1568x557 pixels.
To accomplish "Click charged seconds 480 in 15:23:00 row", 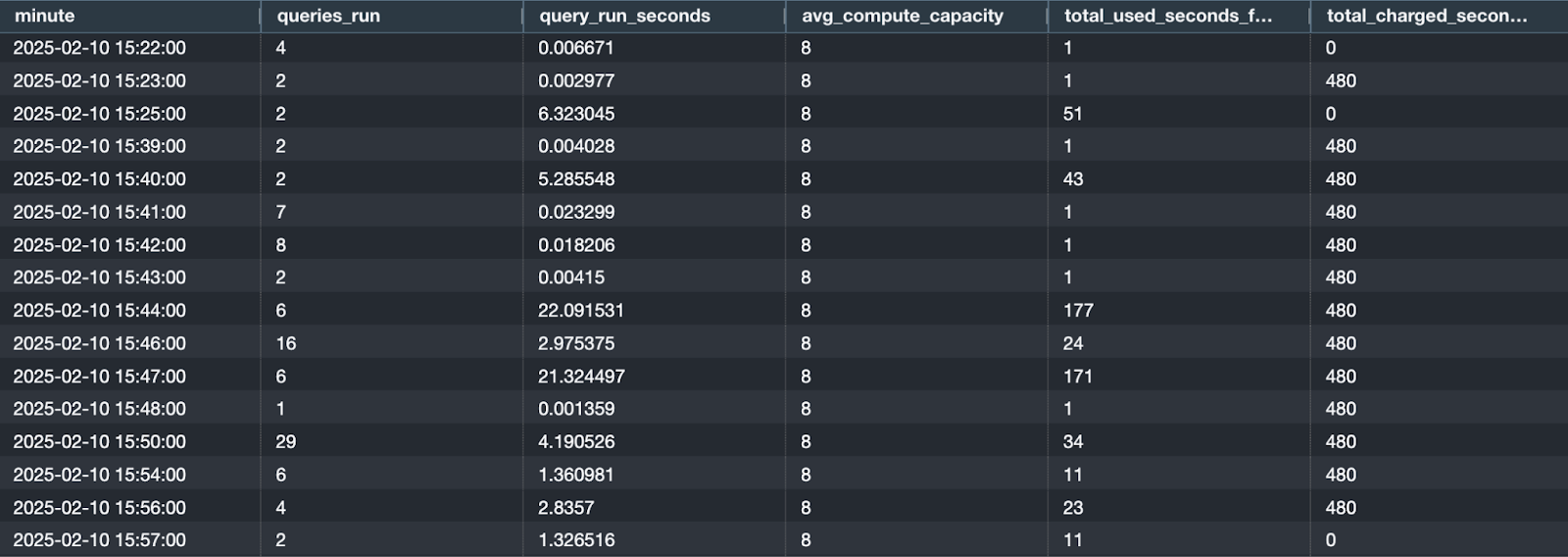I will [x=1341, y=80].
